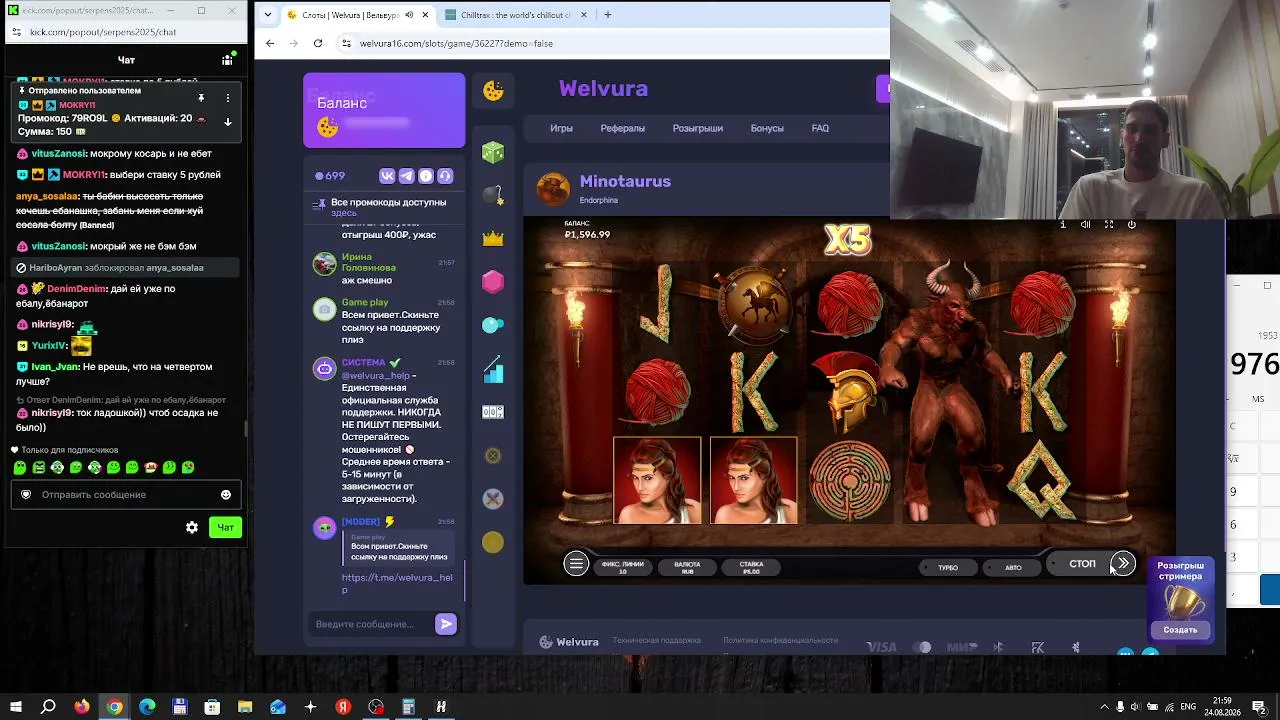Click Политика конфиденциальности footer link

coord(780,640)
